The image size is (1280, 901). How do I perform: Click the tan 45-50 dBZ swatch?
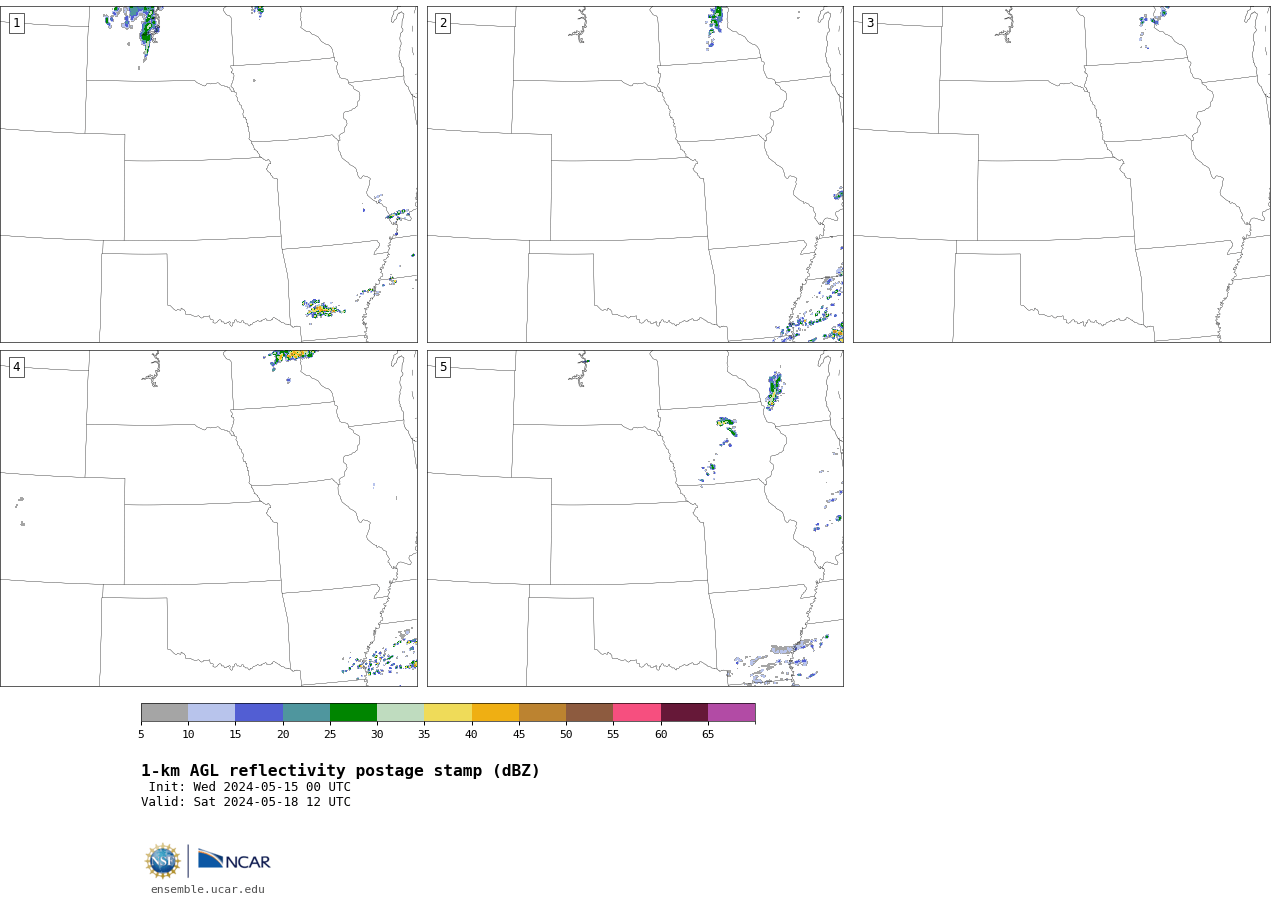tap(542, 713)
